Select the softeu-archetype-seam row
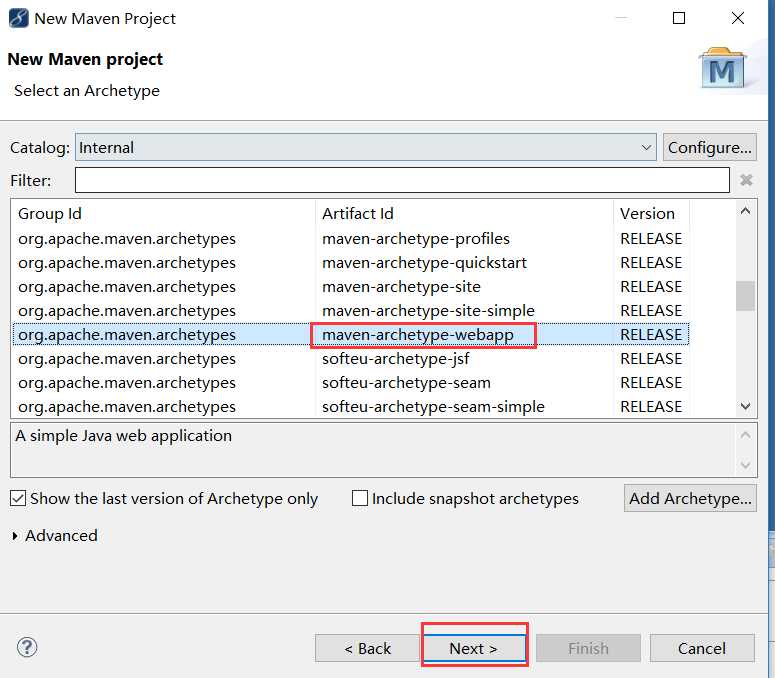Screen dimensions: 775x678 [x=350, y=382]
